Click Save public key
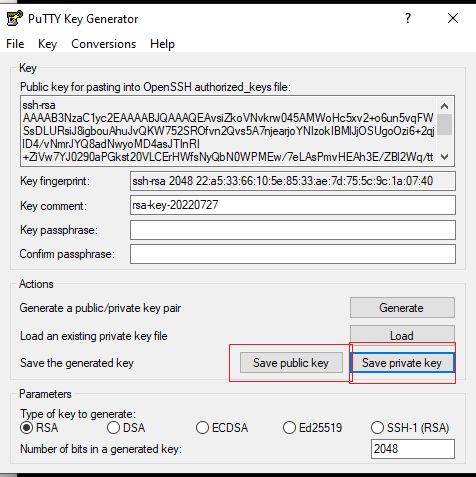This screenshot has width=476, height=477. tap(291, 363)
